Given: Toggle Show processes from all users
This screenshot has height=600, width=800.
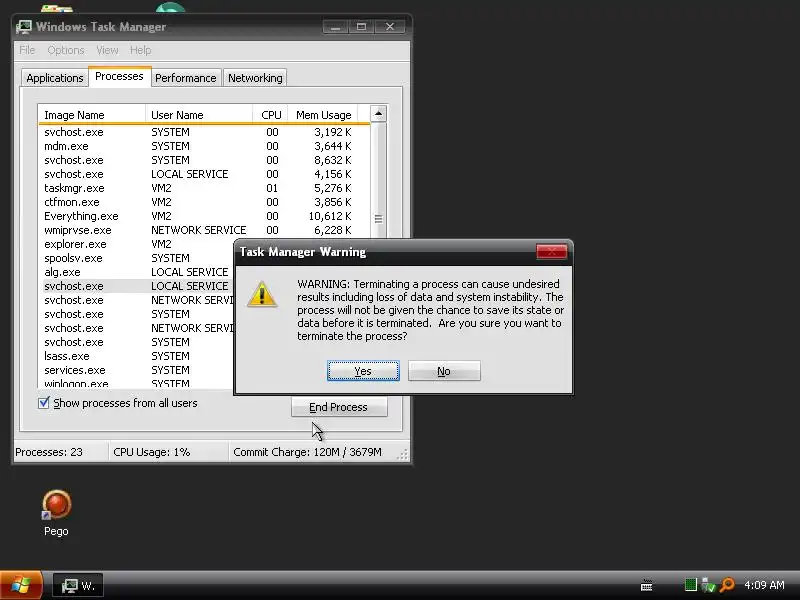Looking at the screenshot, I should [44, 403].
